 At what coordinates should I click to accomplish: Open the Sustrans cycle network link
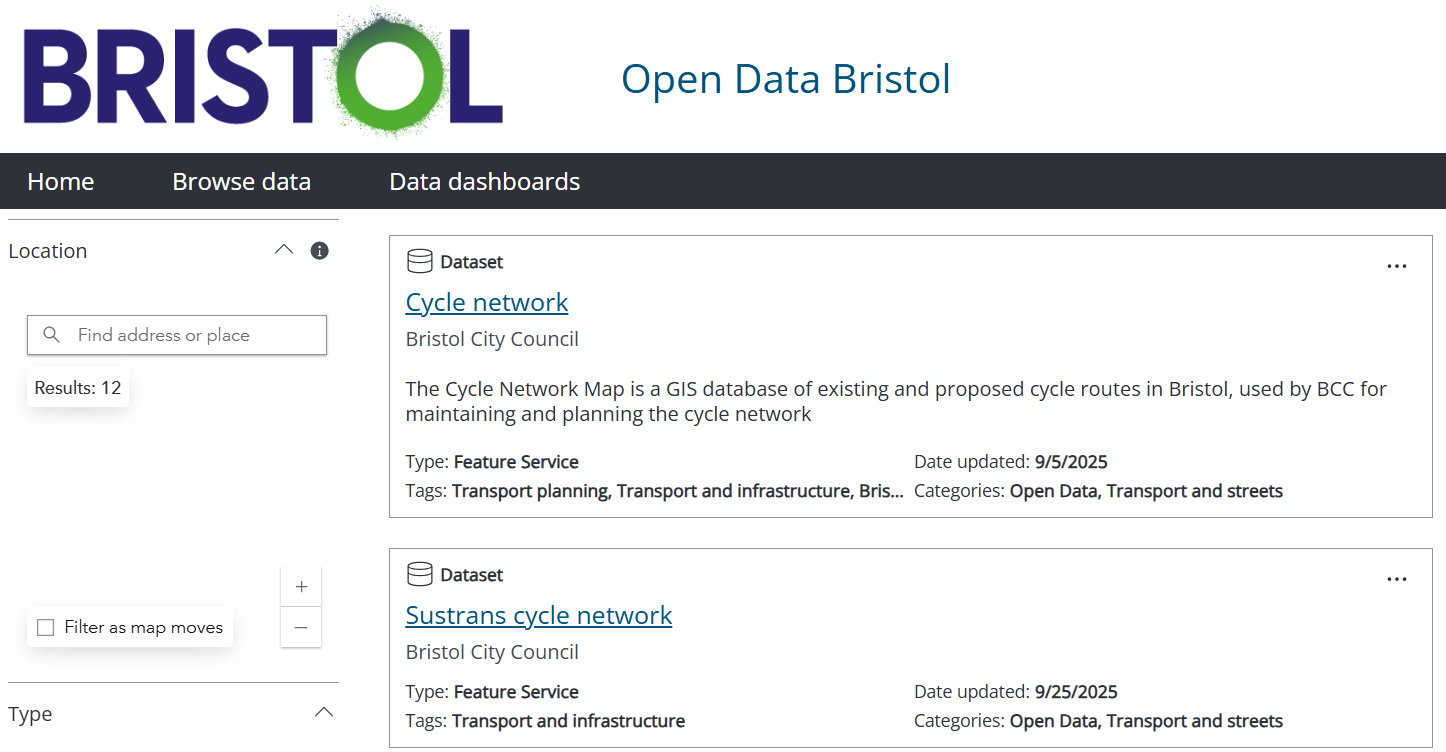(x=538, y=615)
